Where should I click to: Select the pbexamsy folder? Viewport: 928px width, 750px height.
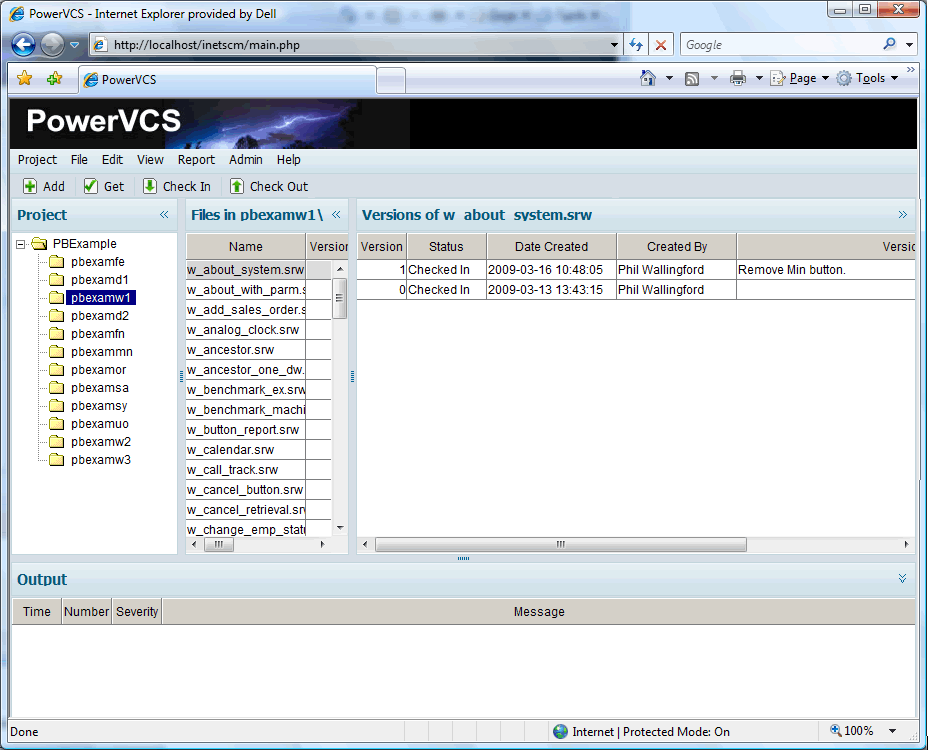(99, 406)
